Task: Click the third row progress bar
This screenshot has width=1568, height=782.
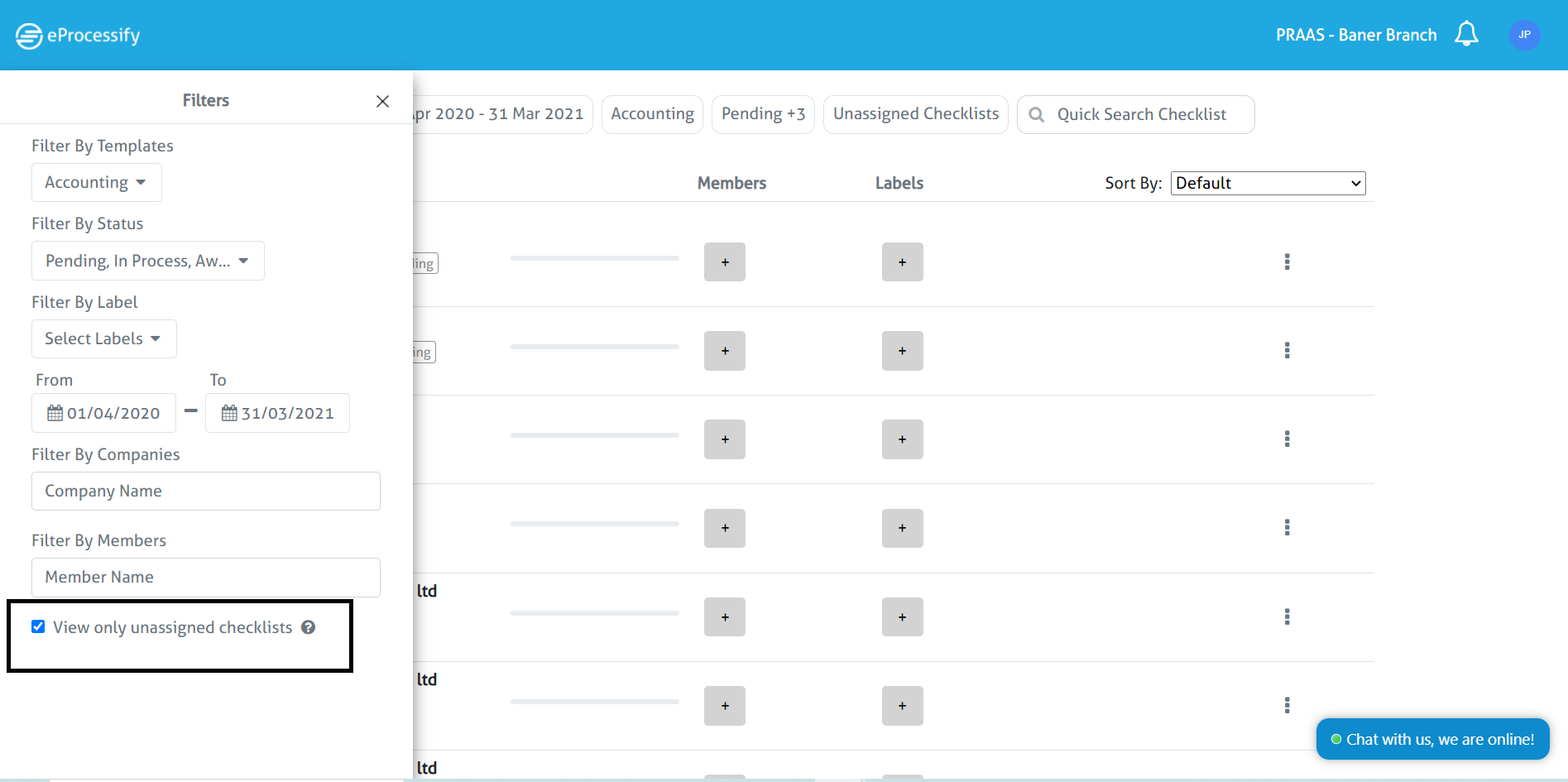Action: pos(595,435)
